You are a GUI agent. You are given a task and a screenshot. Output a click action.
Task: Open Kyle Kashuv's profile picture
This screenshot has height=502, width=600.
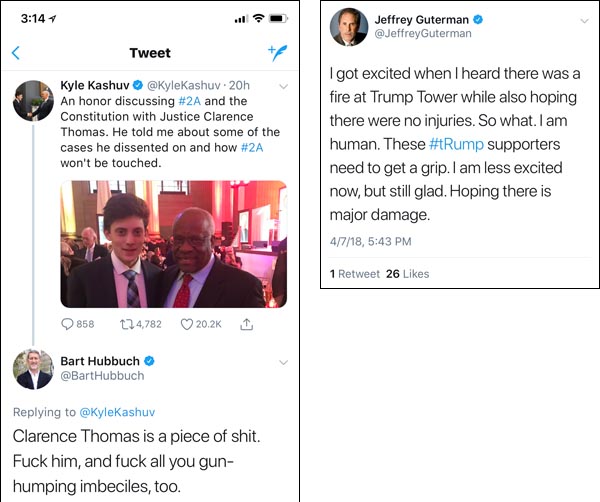(33, 101)
